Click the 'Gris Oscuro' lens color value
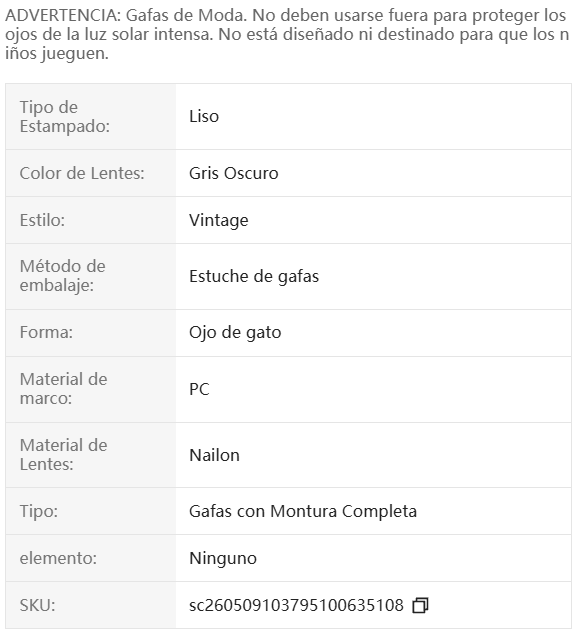Image resolution: width=577 pixels, height=631 pixels. tap(234, 173)
